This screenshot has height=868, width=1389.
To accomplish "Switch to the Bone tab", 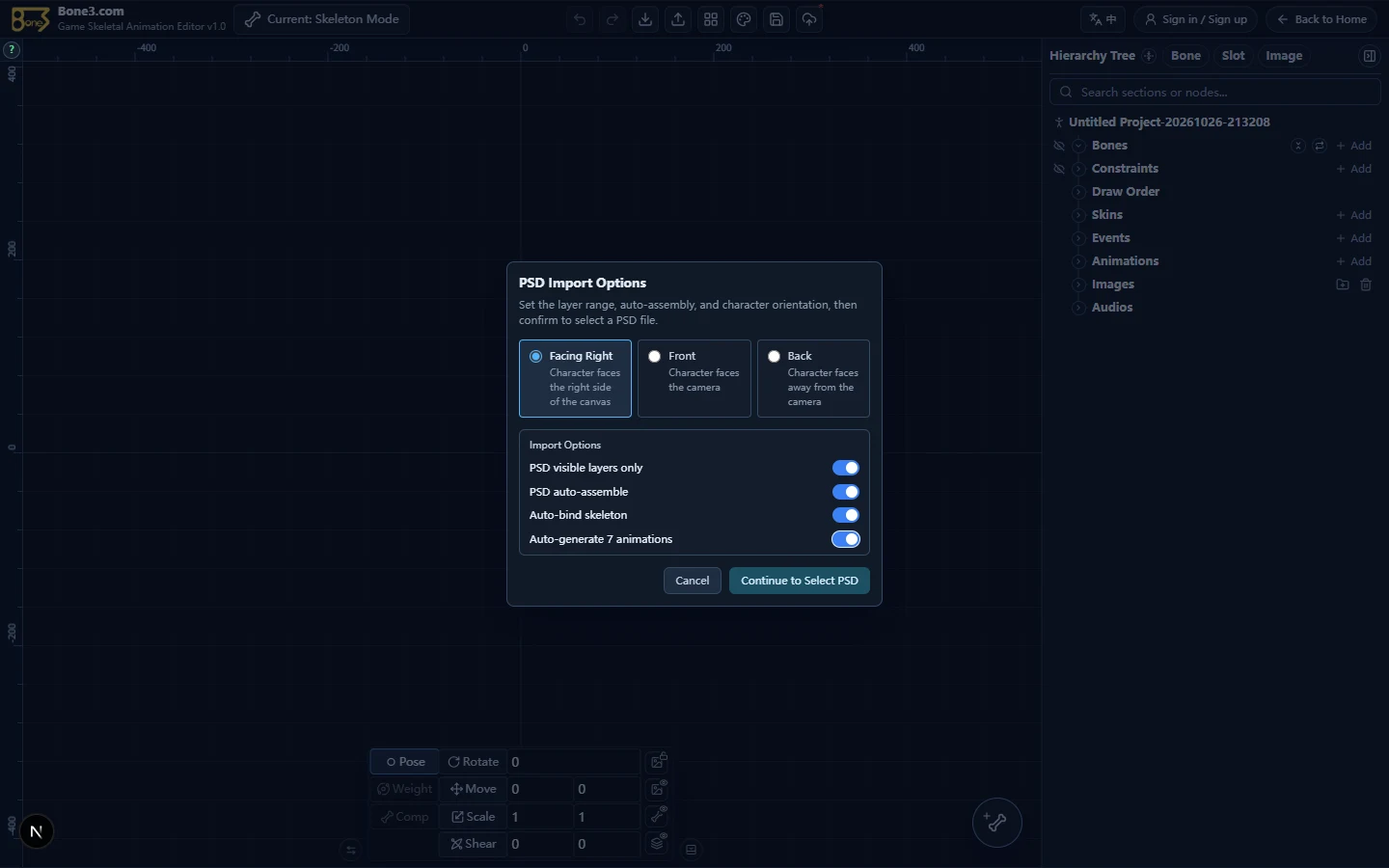I will 1185,56.
